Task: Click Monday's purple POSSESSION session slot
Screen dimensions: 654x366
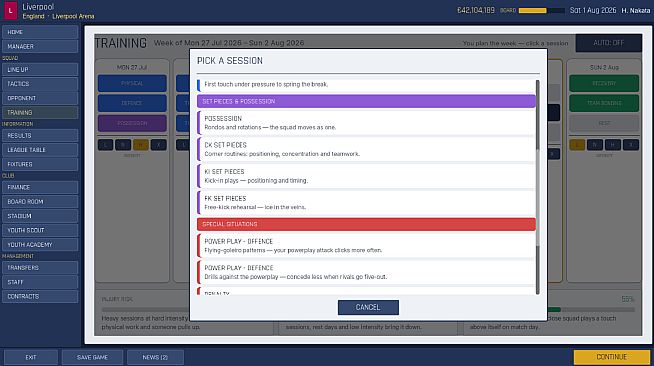Action: click(x=132, y=123)
